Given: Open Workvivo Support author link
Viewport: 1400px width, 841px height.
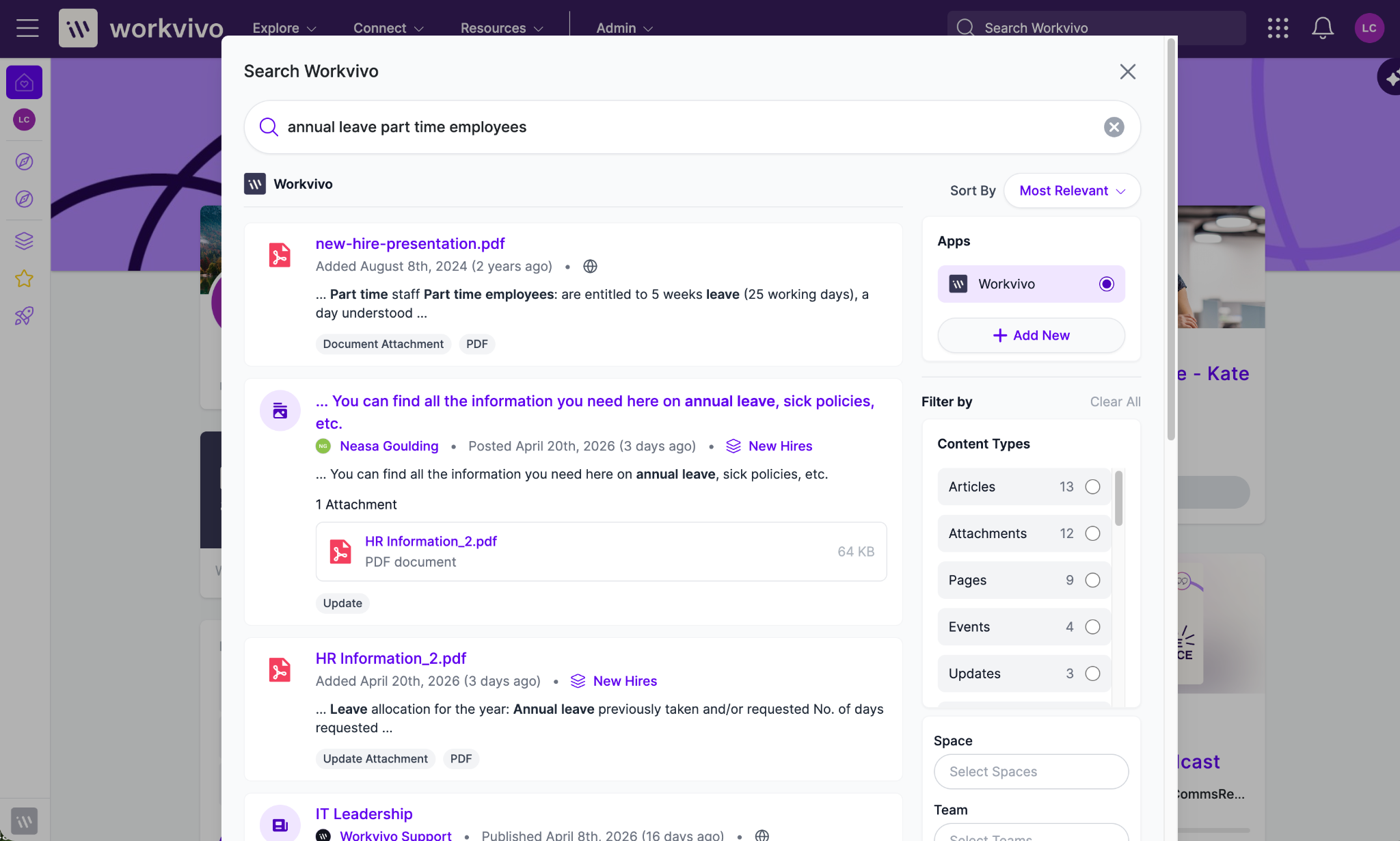Looking at the screenshot, I should pos(396,836).
